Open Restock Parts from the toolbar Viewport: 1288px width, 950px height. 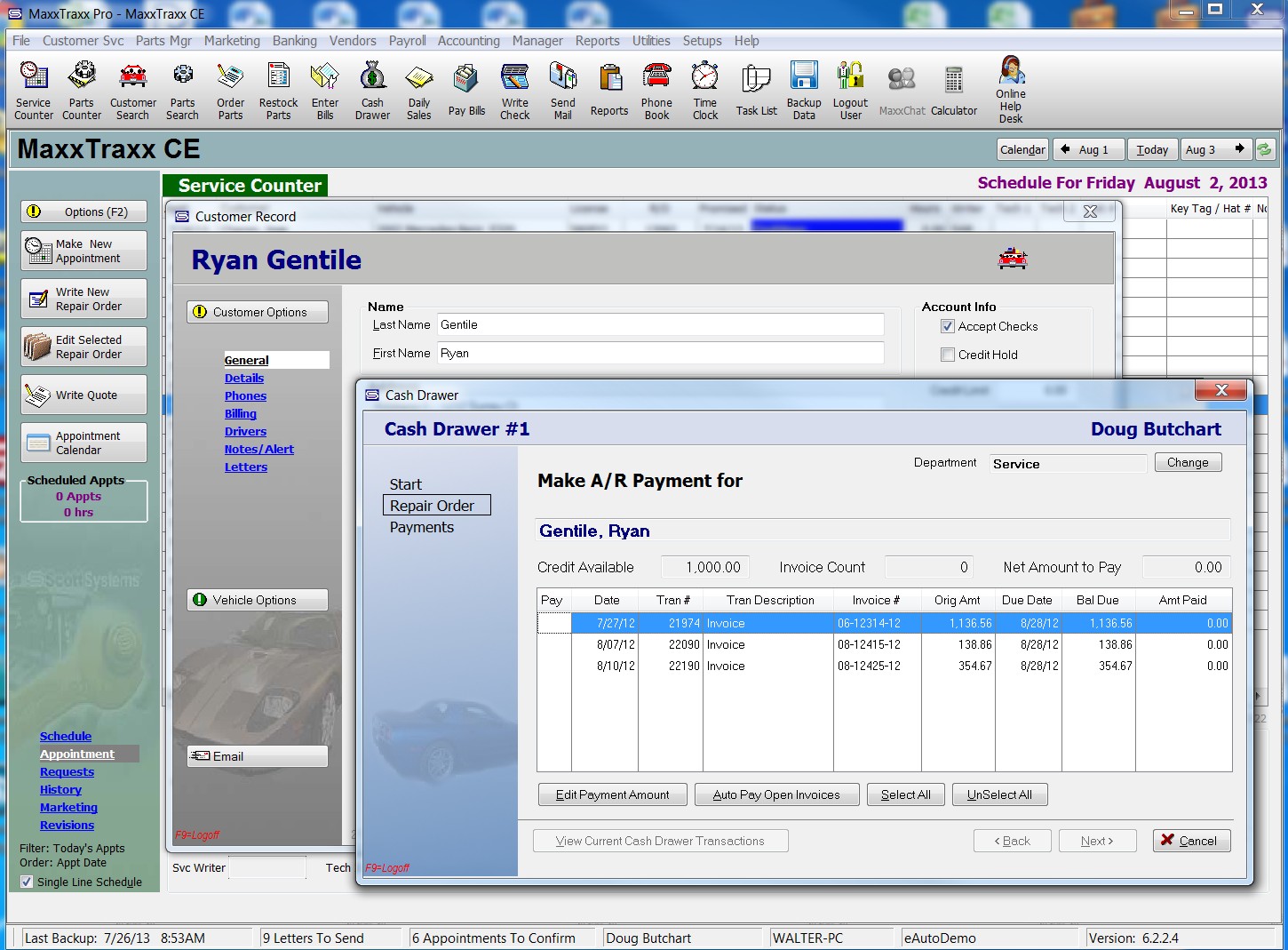(x=279, y=91)
